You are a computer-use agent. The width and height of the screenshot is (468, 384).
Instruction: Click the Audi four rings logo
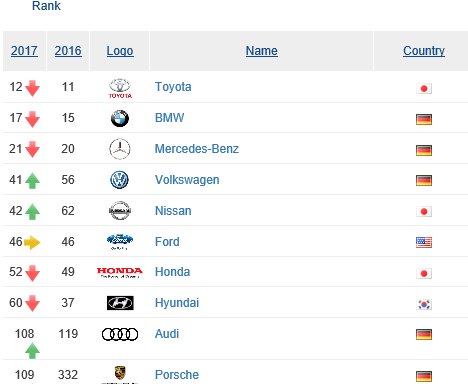coord(120,334)
